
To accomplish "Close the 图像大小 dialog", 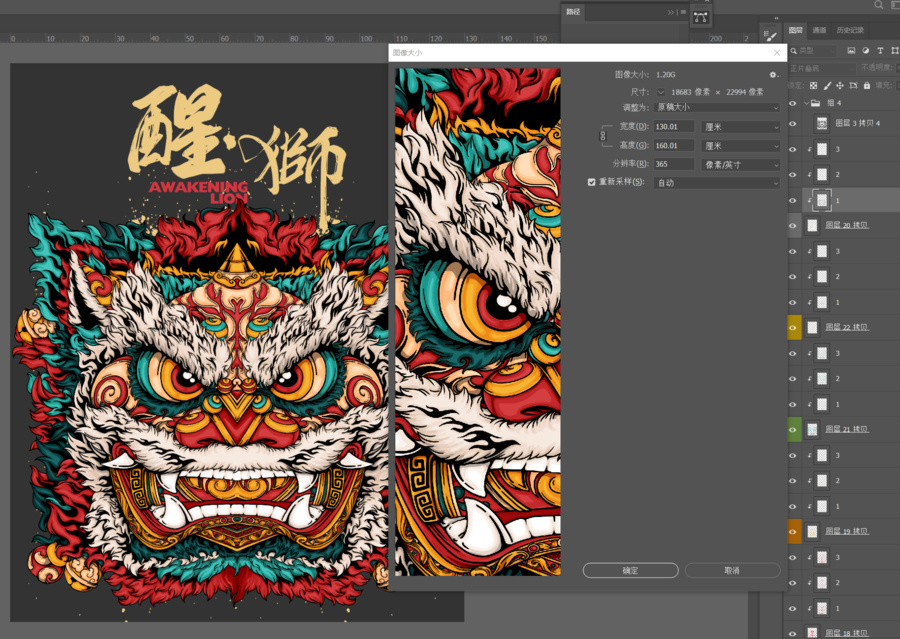I will [x=777, y=52].
